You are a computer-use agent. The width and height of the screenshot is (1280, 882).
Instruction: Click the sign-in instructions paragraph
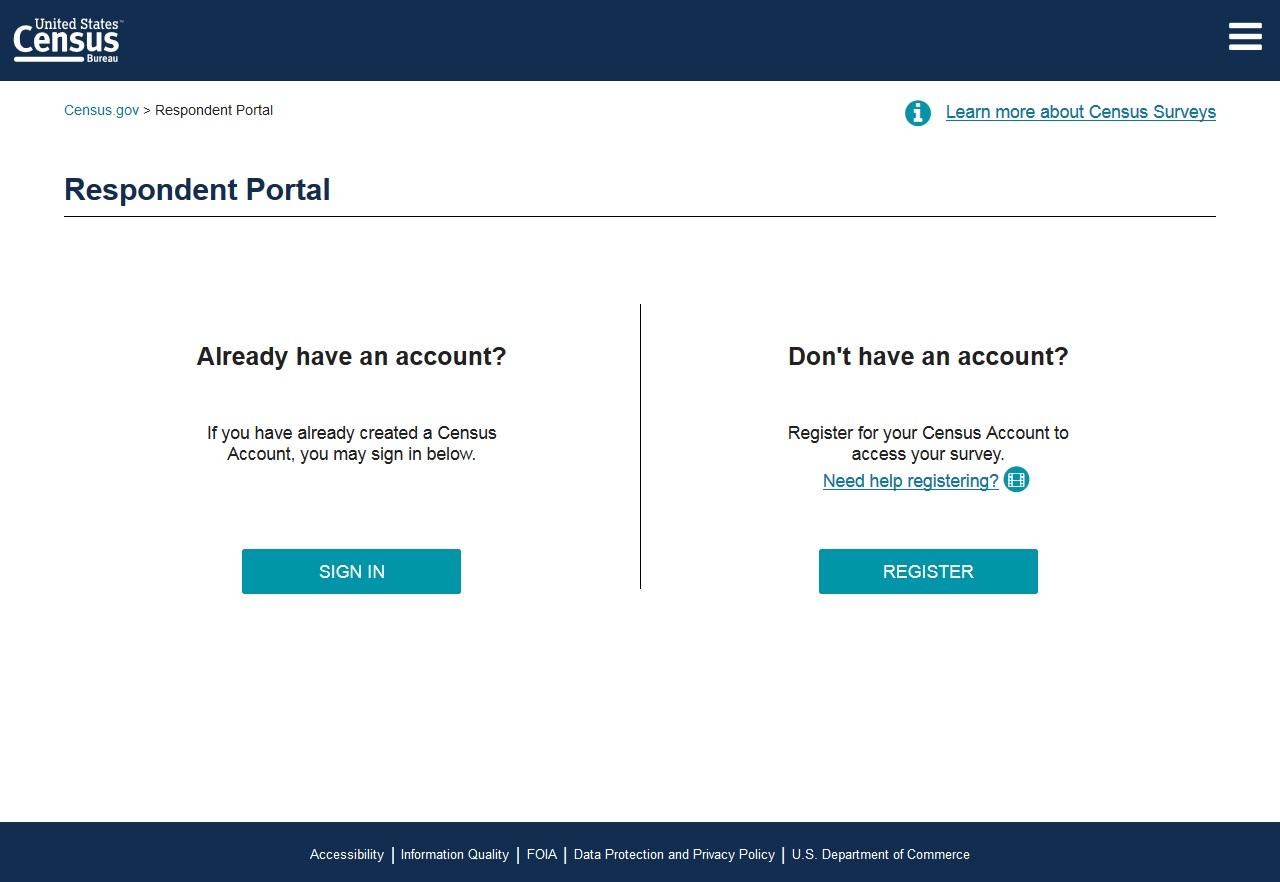pos(351,444)
